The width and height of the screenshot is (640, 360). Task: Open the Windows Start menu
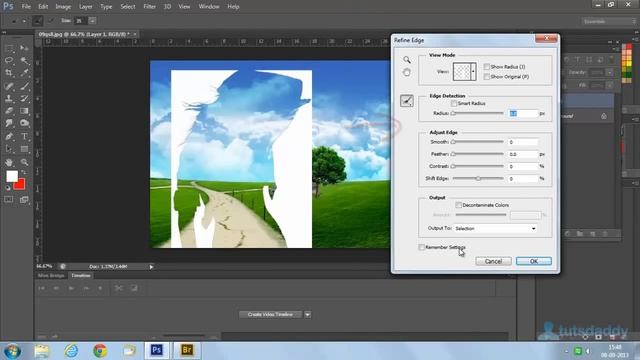12,351
